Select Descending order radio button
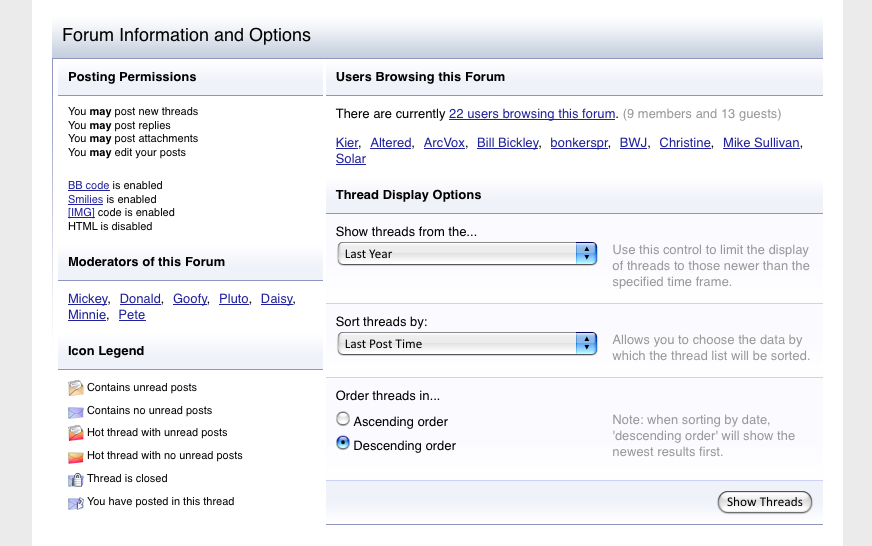The height and width of the screenshot is (546, 872). (343, 443)
